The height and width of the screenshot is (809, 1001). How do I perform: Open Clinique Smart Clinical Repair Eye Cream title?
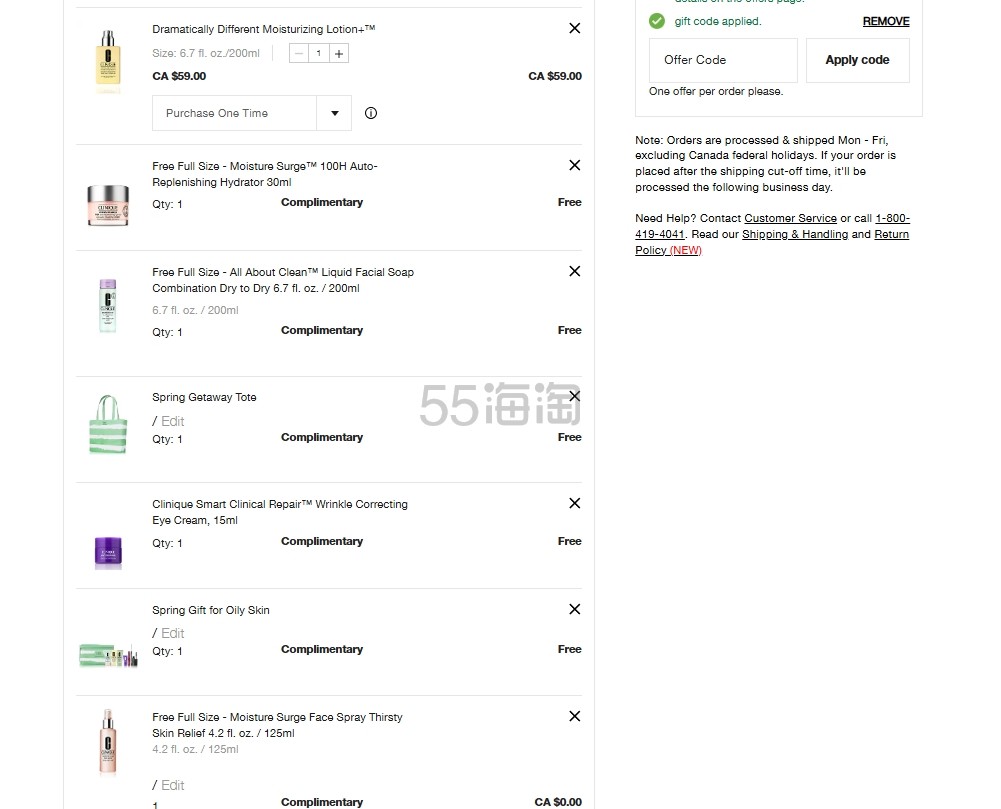[280, 512]
